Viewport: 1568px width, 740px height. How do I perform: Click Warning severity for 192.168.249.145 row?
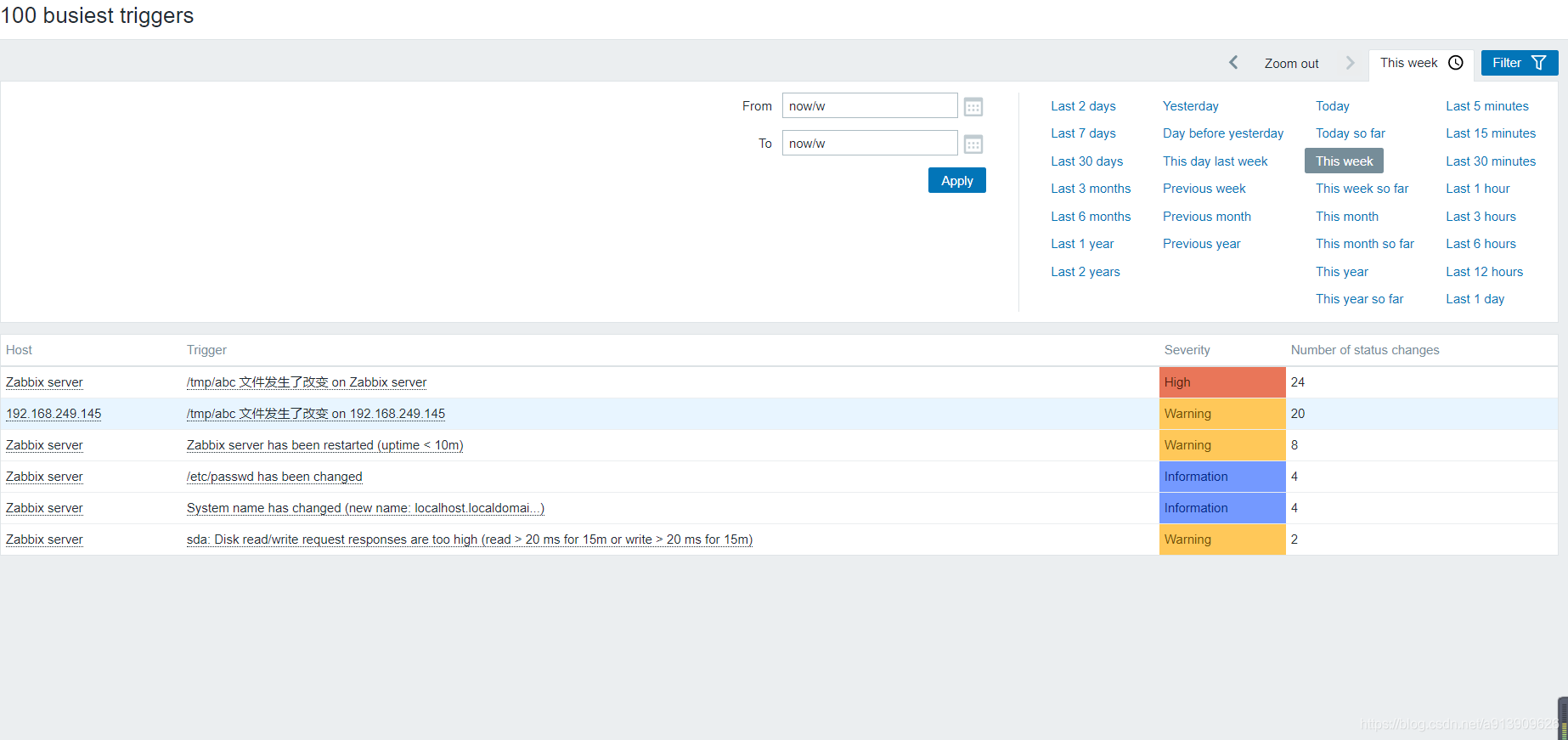[x=1222, y=414]
